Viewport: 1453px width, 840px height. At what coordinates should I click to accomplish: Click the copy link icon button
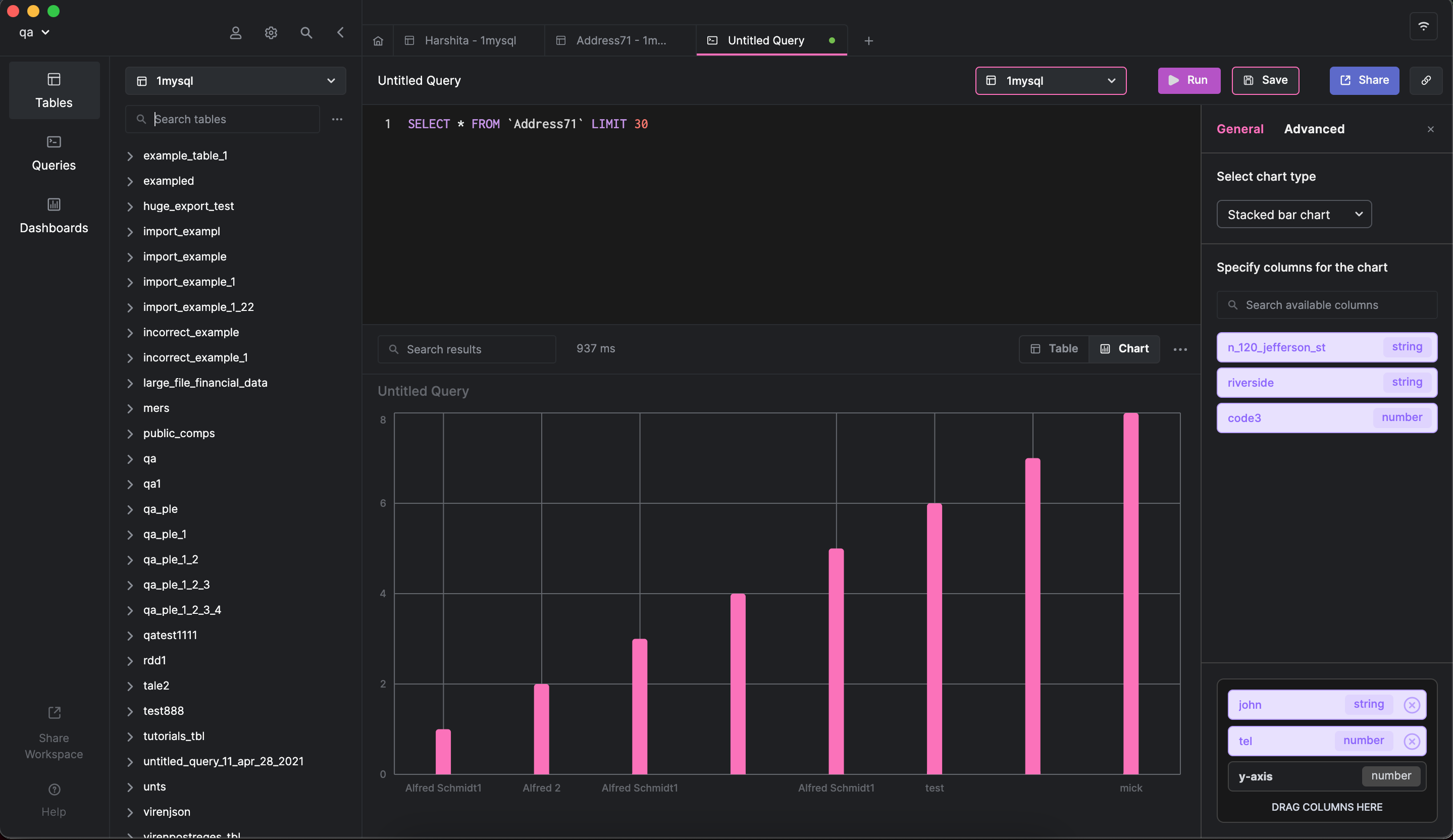point(1426,81)
